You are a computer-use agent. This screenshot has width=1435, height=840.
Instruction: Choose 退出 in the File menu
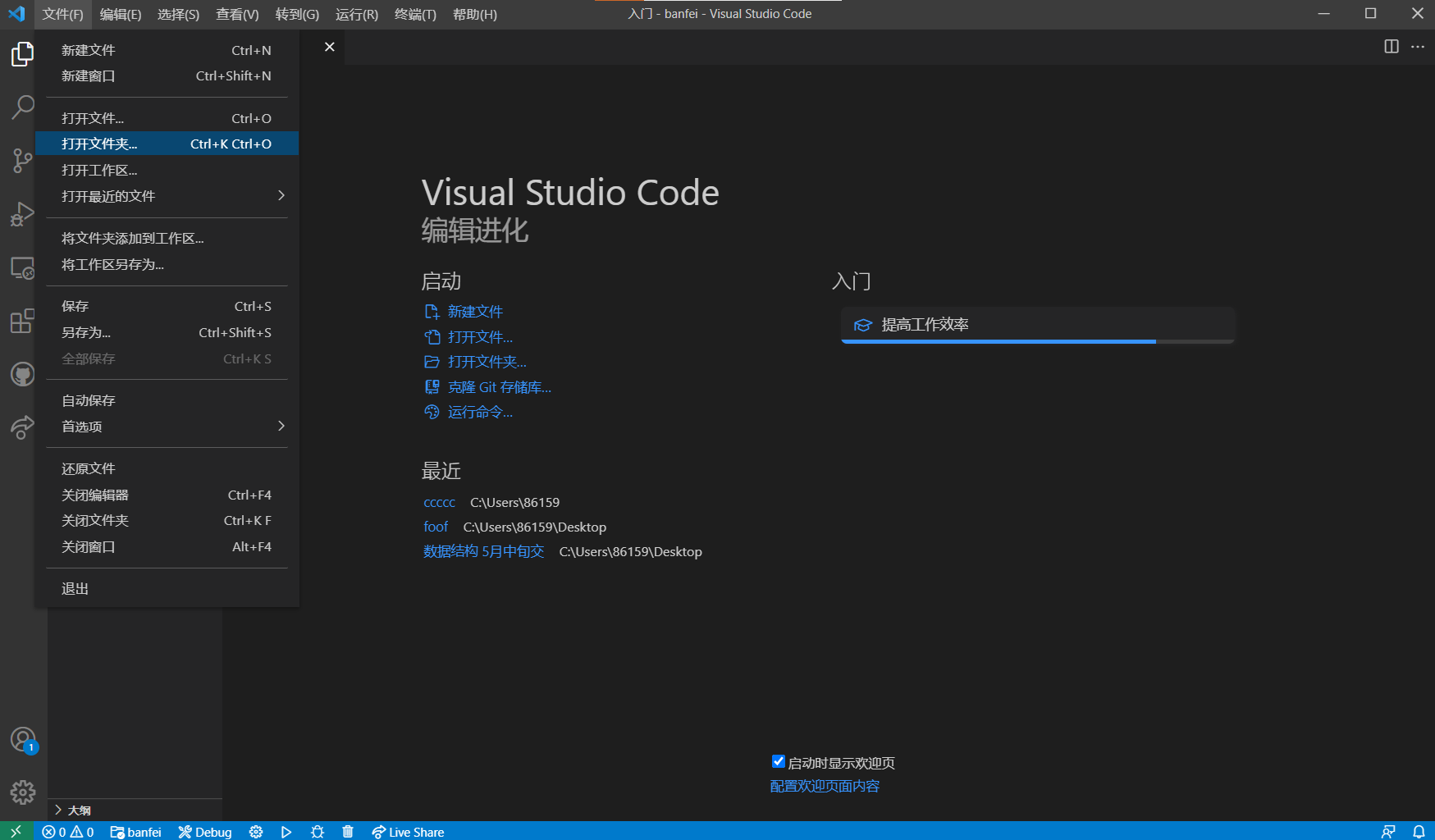[167, 588]
